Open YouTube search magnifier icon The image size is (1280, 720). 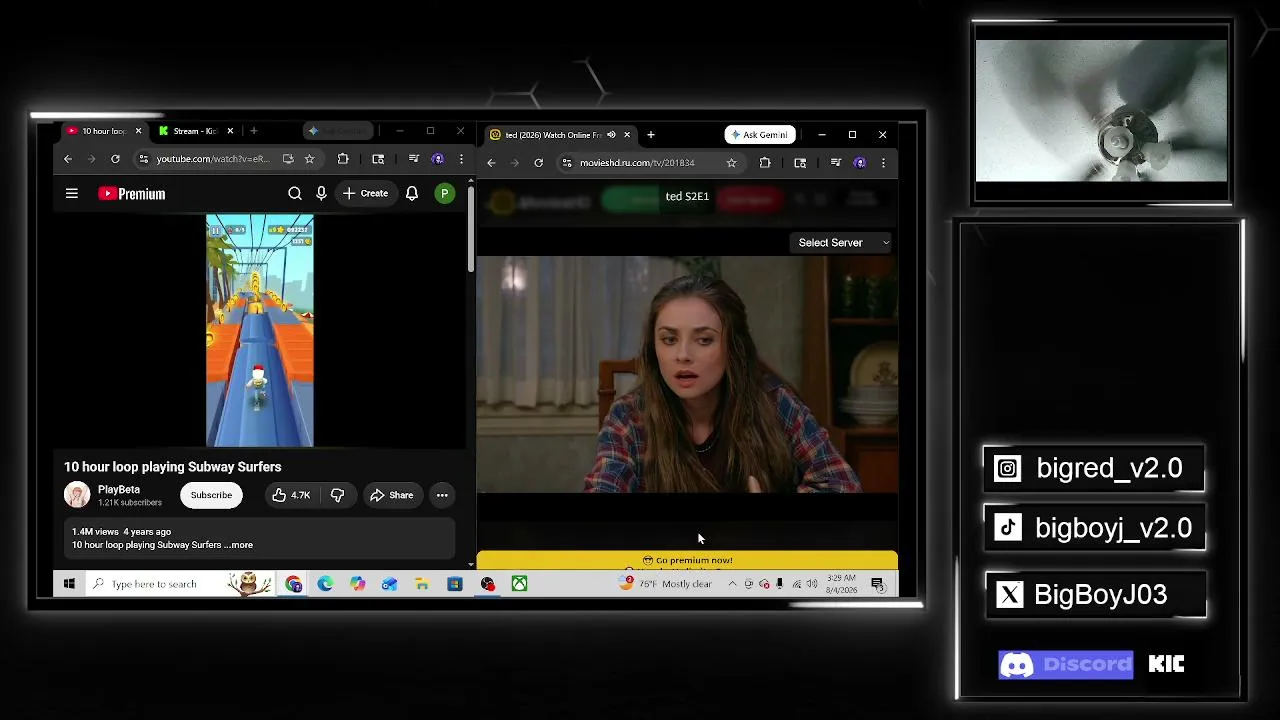click(295, 194)
